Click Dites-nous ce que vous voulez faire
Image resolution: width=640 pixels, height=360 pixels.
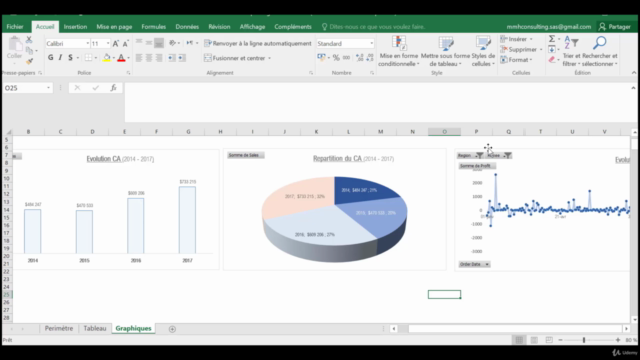(x=373, y=27)
